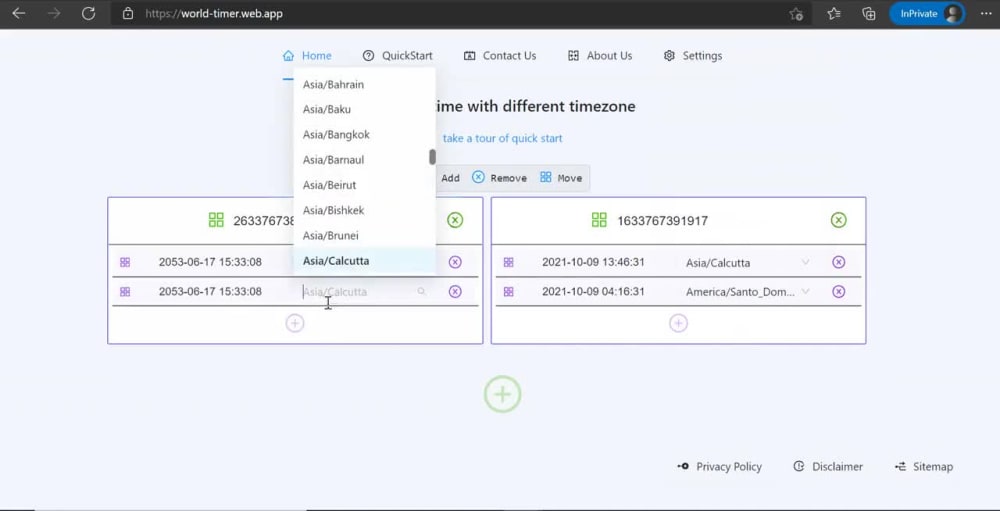Add a new card with large green plus

(x=503, y=394)
